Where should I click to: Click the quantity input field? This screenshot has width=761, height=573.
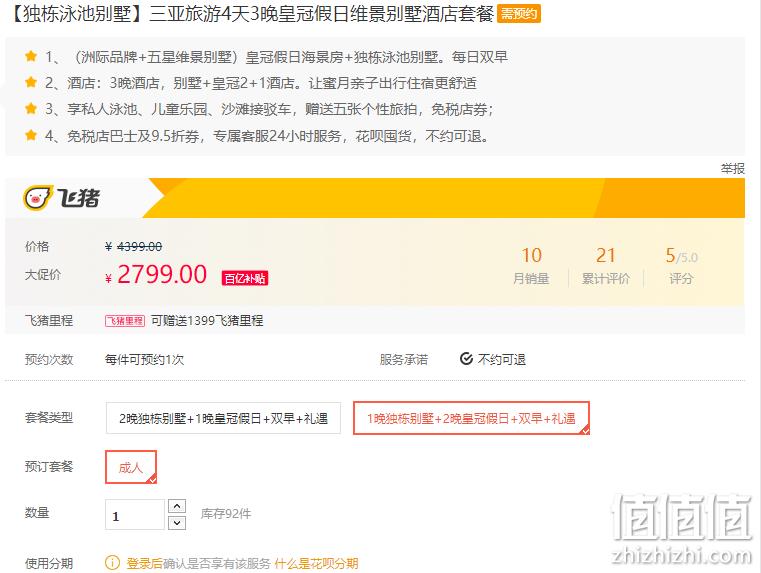point(135,514)
